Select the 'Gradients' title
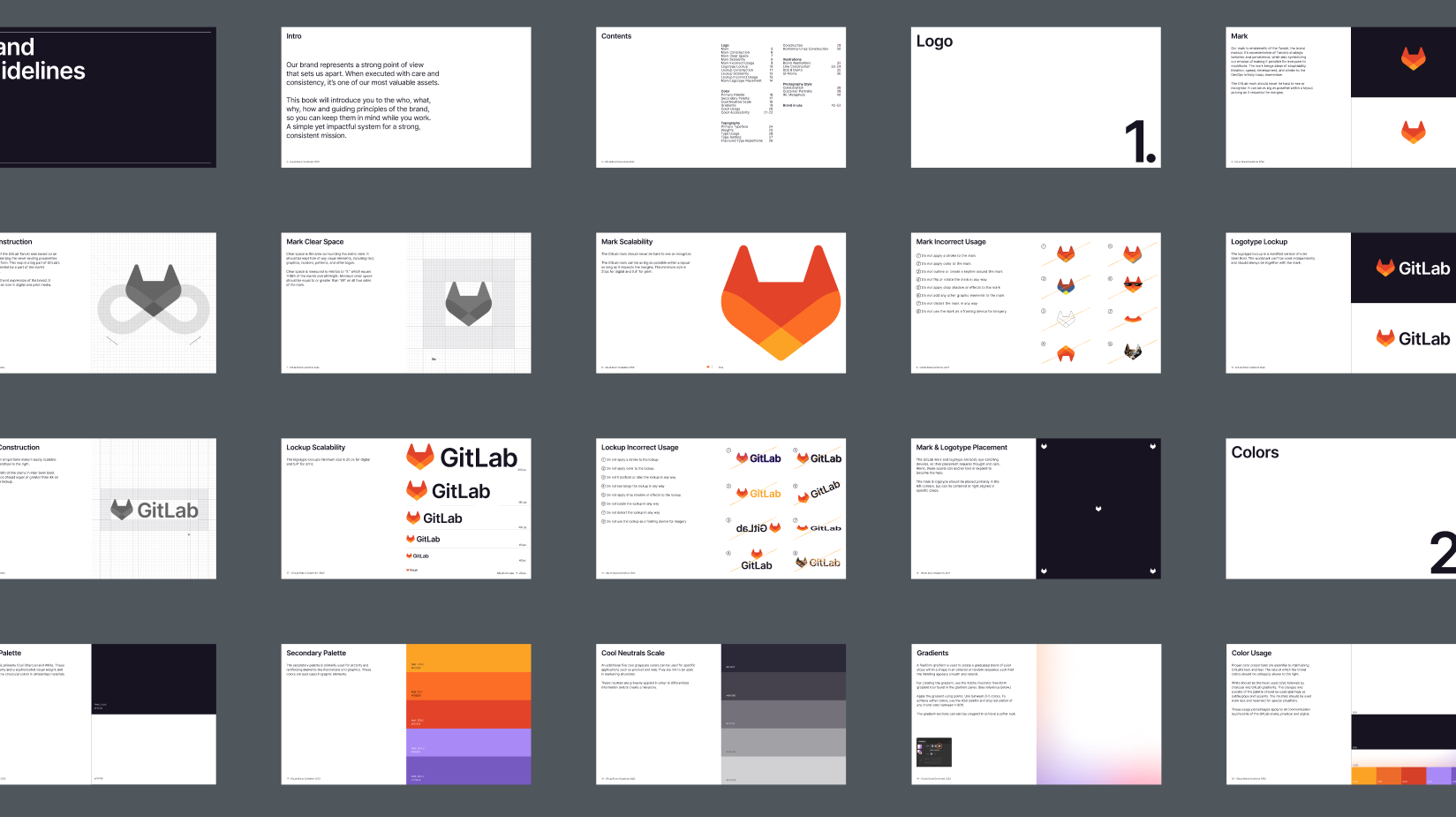 932,654
